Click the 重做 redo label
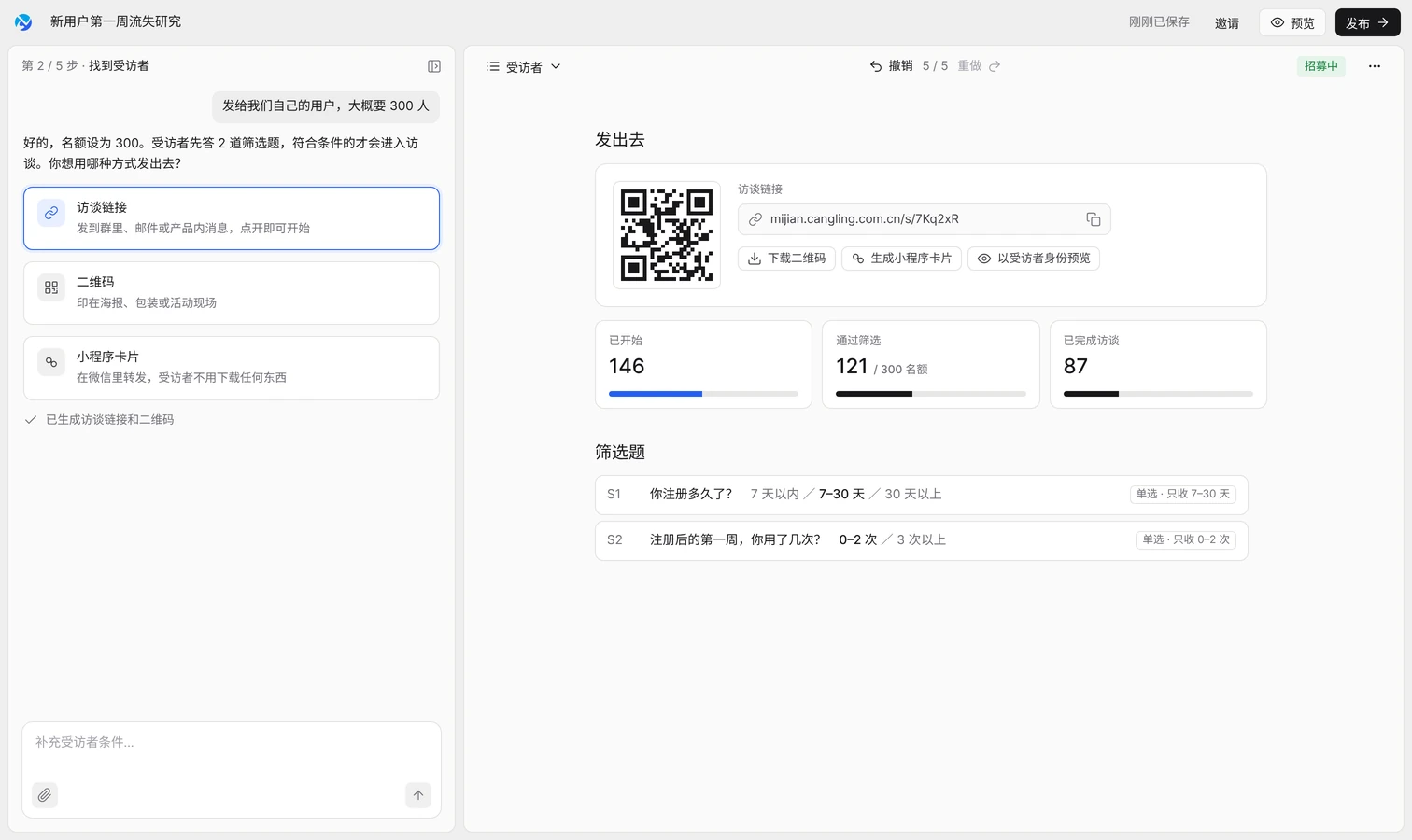This screenshot has width=1412, height=840. pyautogui.click(x=969, y=66)
